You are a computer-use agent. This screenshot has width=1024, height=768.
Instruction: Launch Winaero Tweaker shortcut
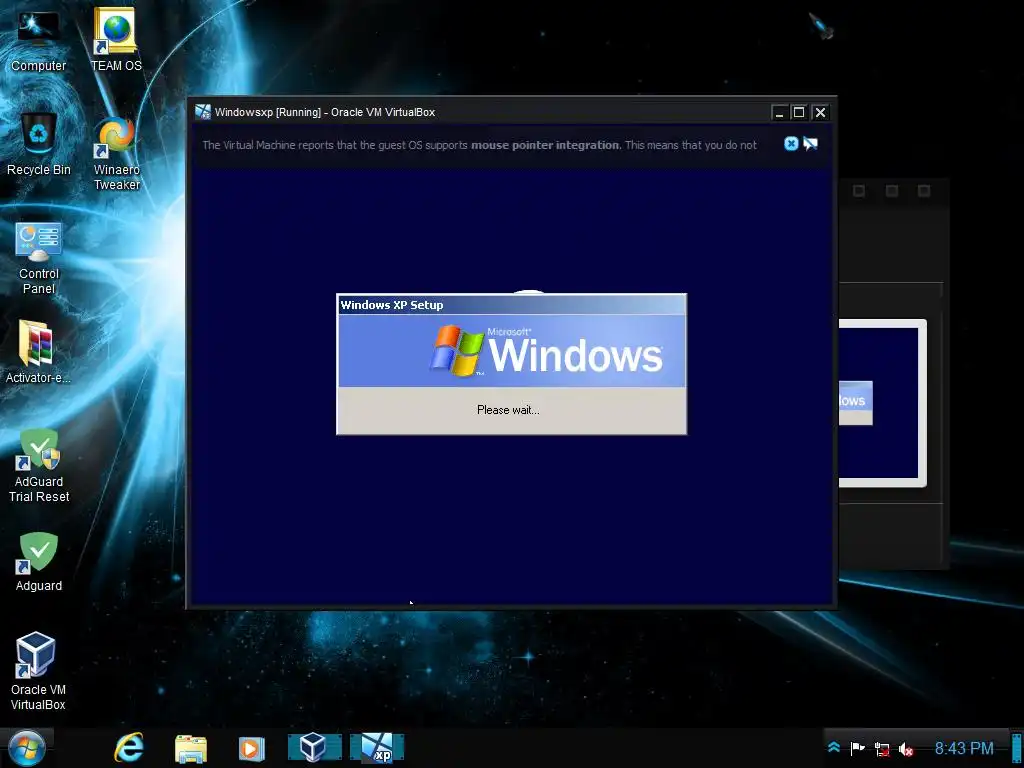coord(116,153)
